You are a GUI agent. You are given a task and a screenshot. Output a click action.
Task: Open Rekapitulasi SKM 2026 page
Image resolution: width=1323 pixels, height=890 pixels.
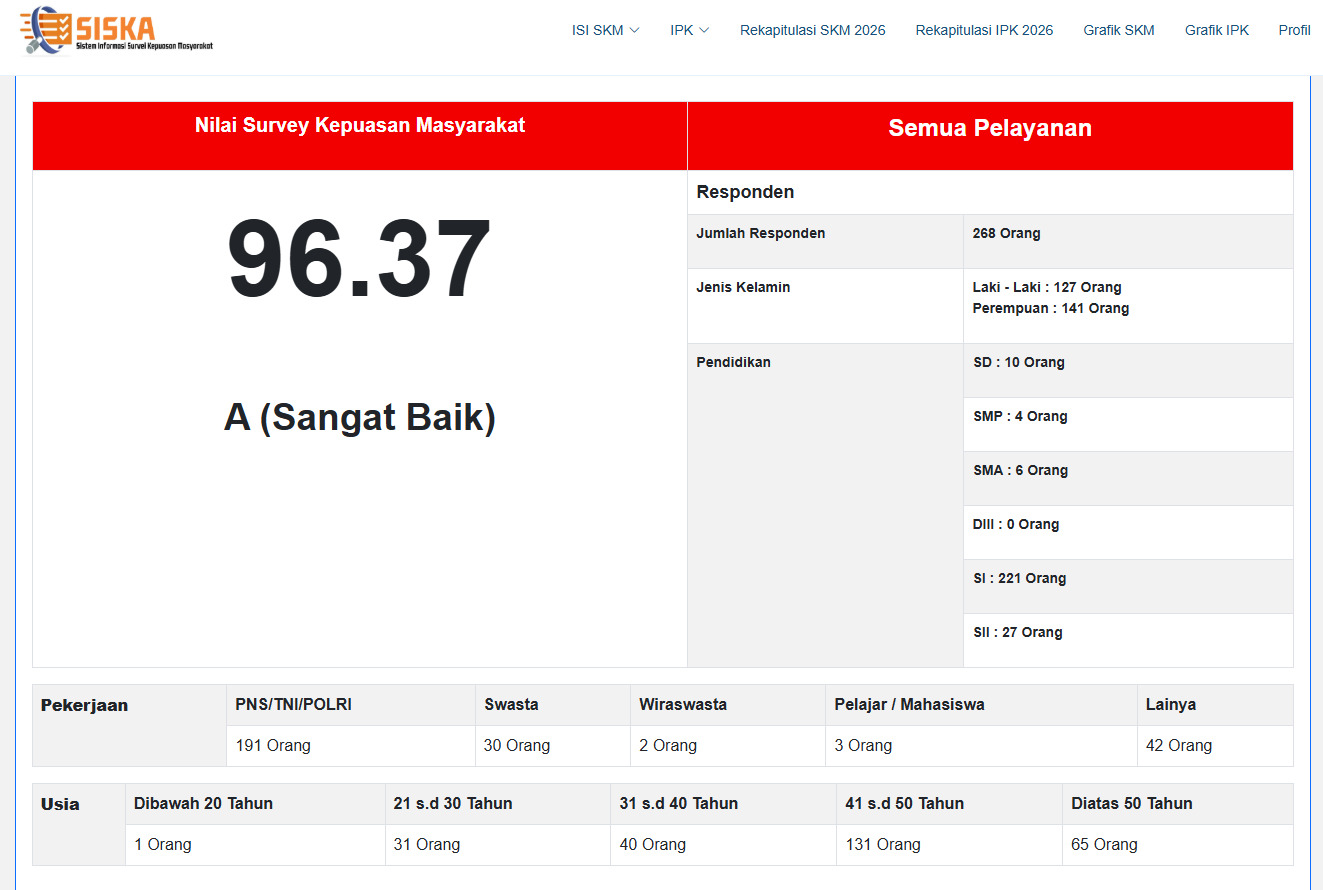(x=813, y=30)
